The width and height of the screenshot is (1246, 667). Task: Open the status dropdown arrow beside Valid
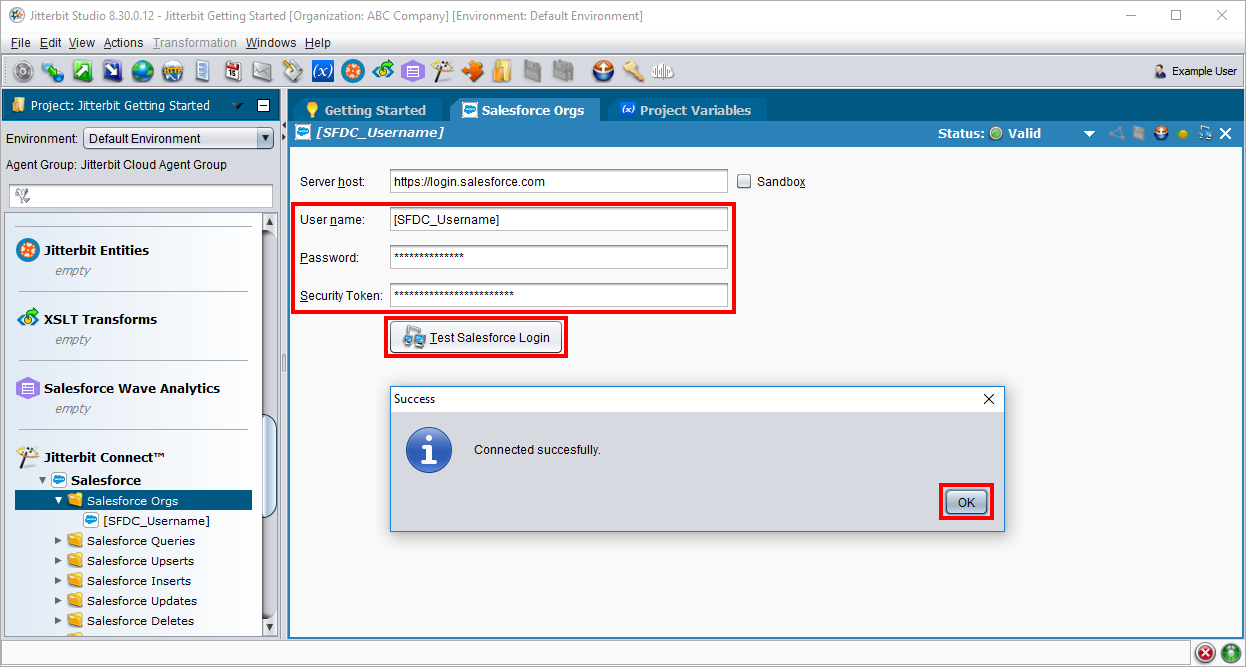point(1089,134)
